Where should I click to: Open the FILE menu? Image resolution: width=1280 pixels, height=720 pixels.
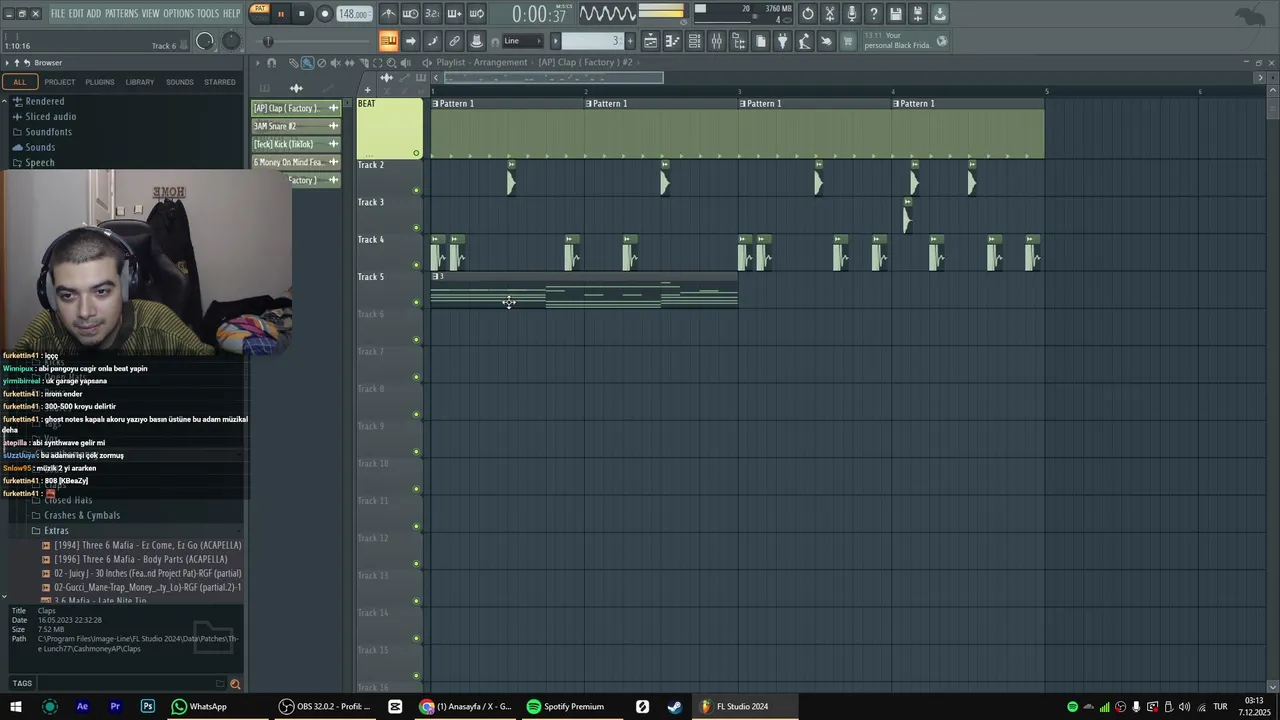(x=58, y=14)
